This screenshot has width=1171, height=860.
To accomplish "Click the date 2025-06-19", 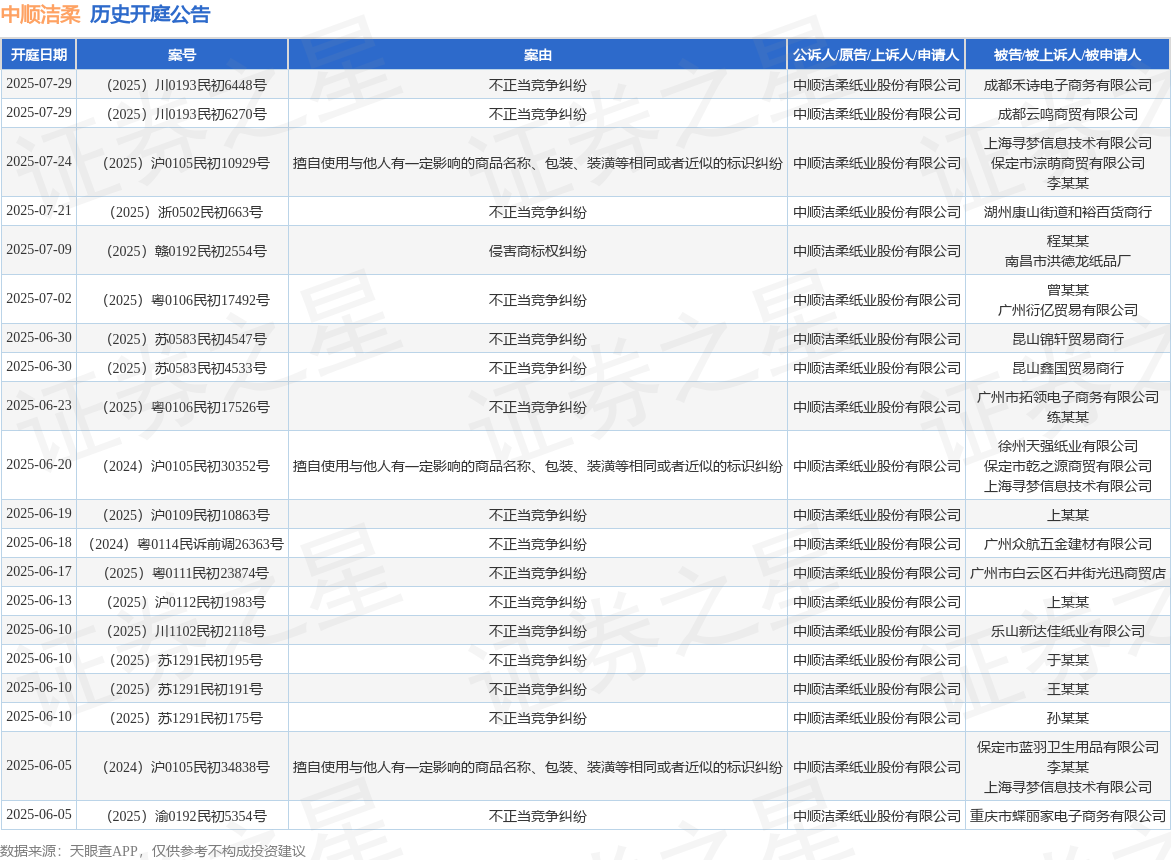I will click(x=39, y=514).
